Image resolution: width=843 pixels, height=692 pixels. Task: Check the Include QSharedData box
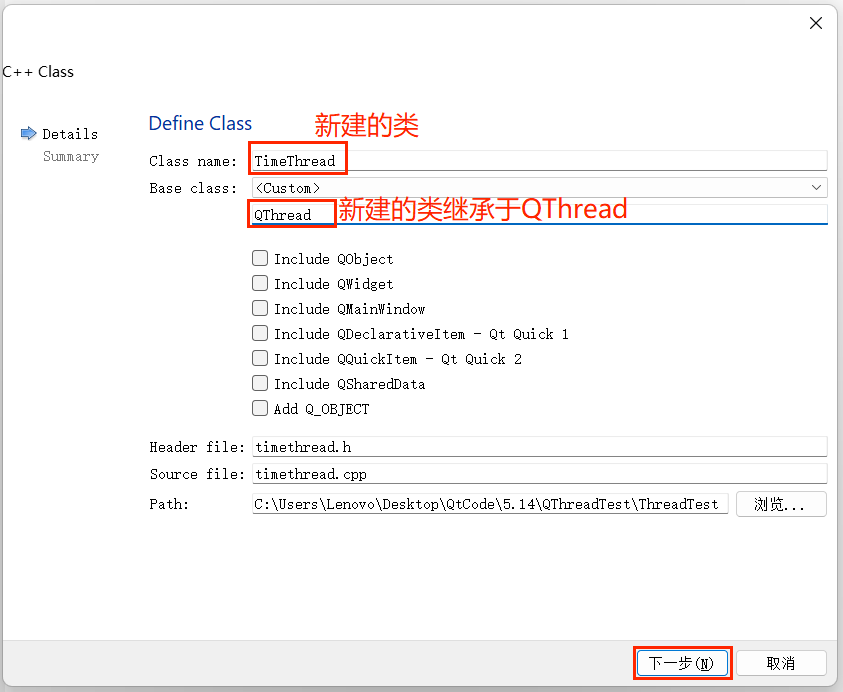point(260,383)
